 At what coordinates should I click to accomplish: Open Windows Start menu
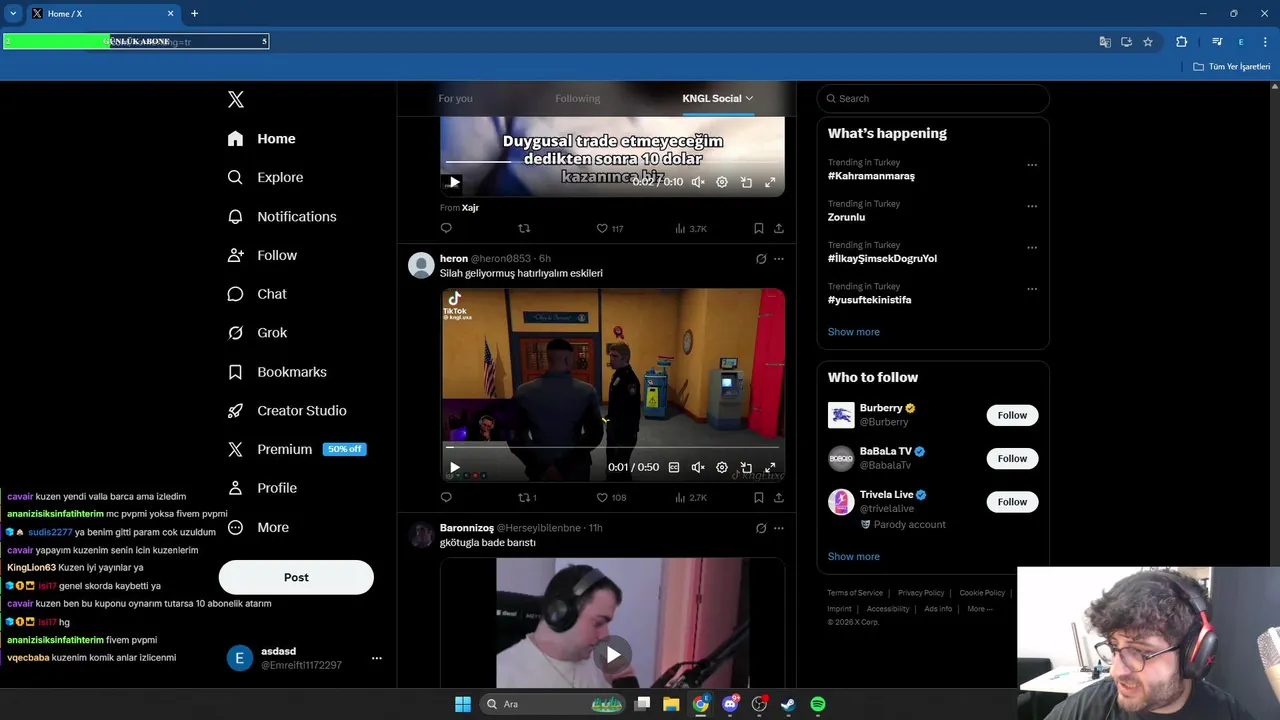coord(463,704)
